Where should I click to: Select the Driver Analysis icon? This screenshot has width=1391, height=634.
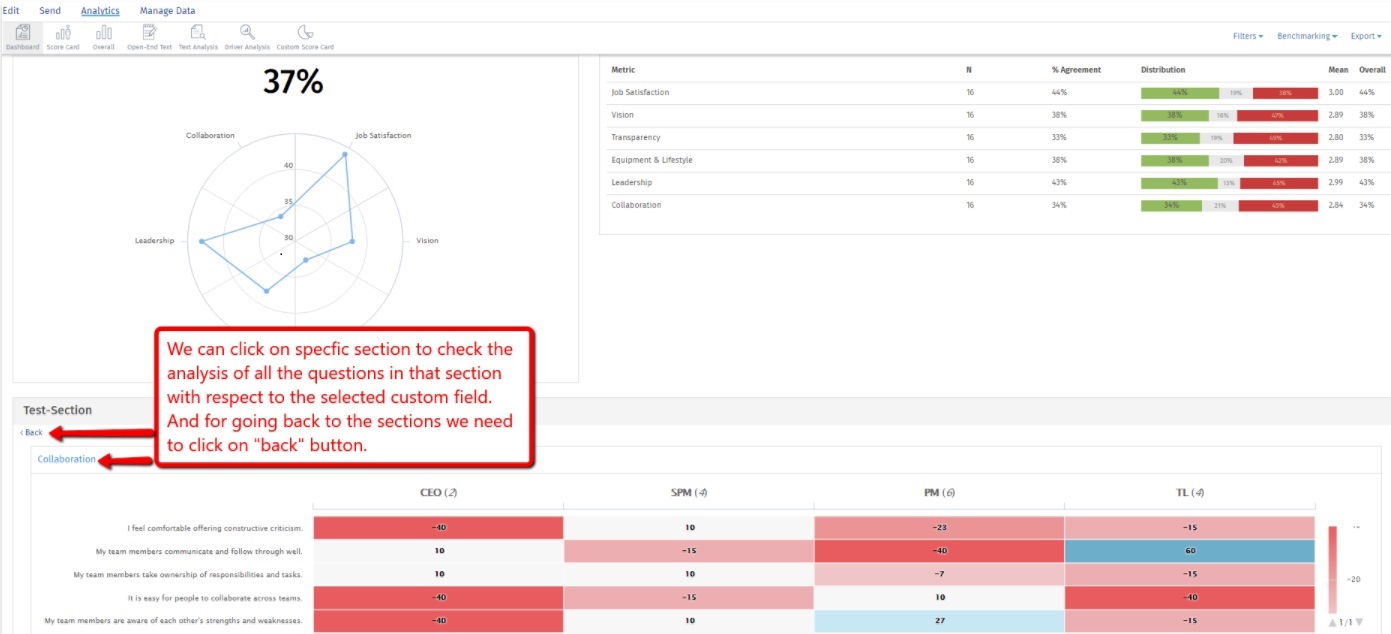coord(246,37)
